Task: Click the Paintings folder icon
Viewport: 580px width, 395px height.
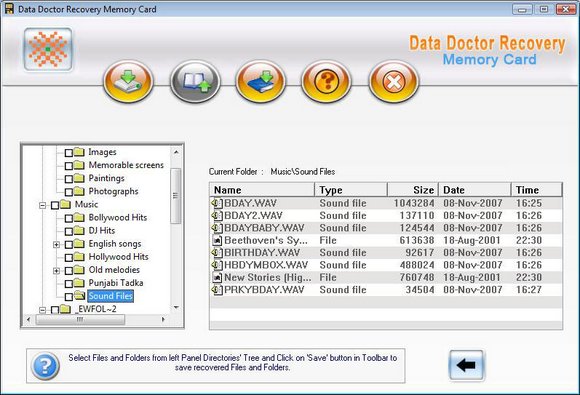Action: pyautogui.click(x=79, y=178)
